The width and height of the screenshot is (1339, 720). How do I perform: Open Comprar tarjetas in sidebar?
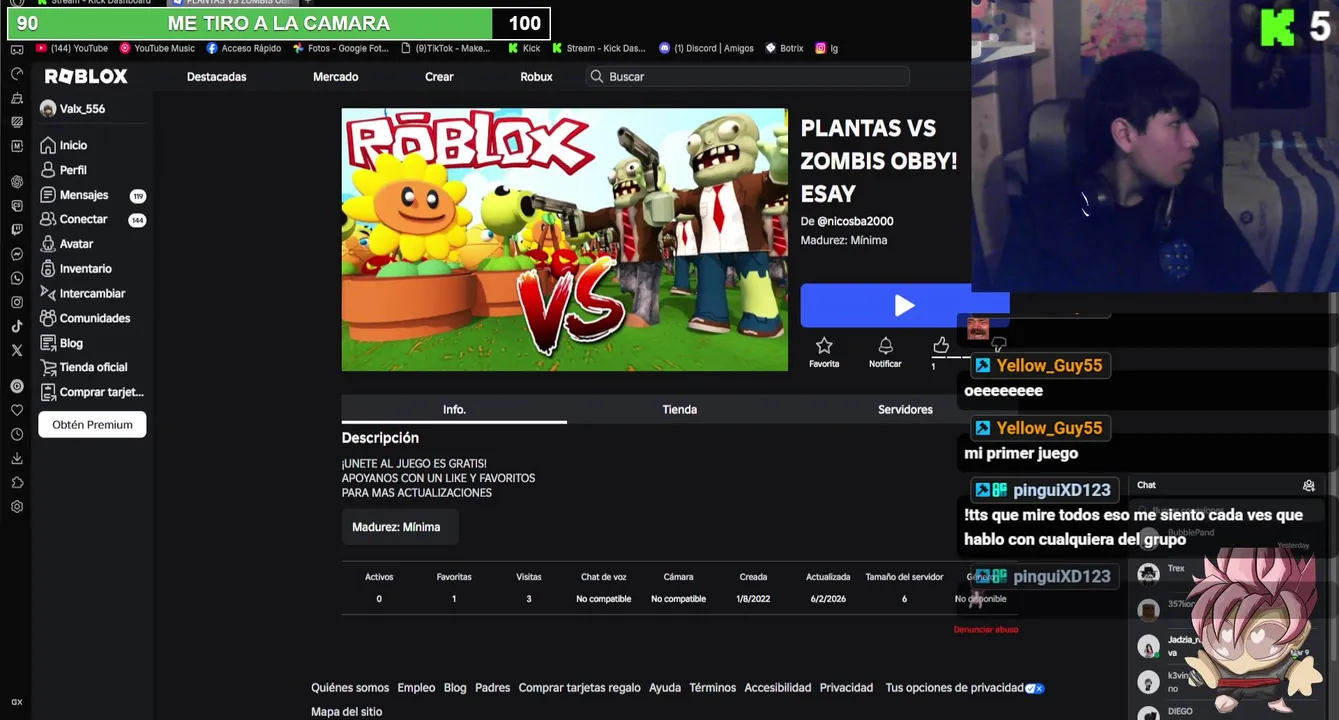92,392
